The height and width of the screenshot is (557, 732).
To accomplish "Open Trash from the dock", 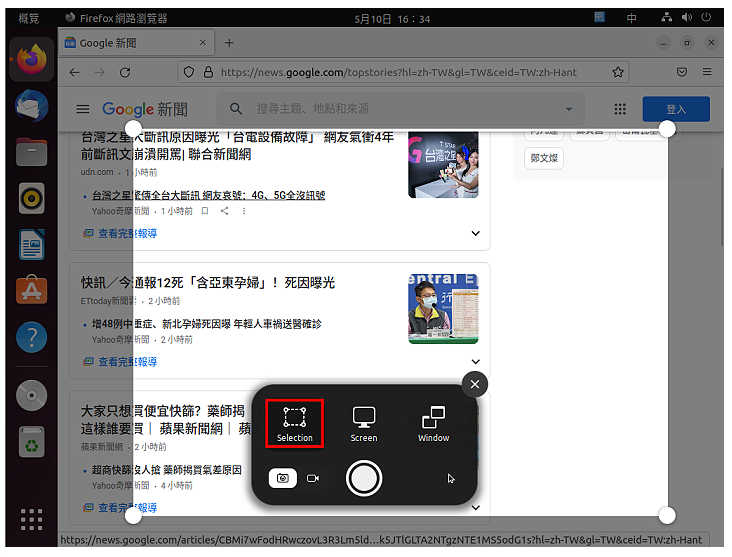I will [x=32, y=442].
